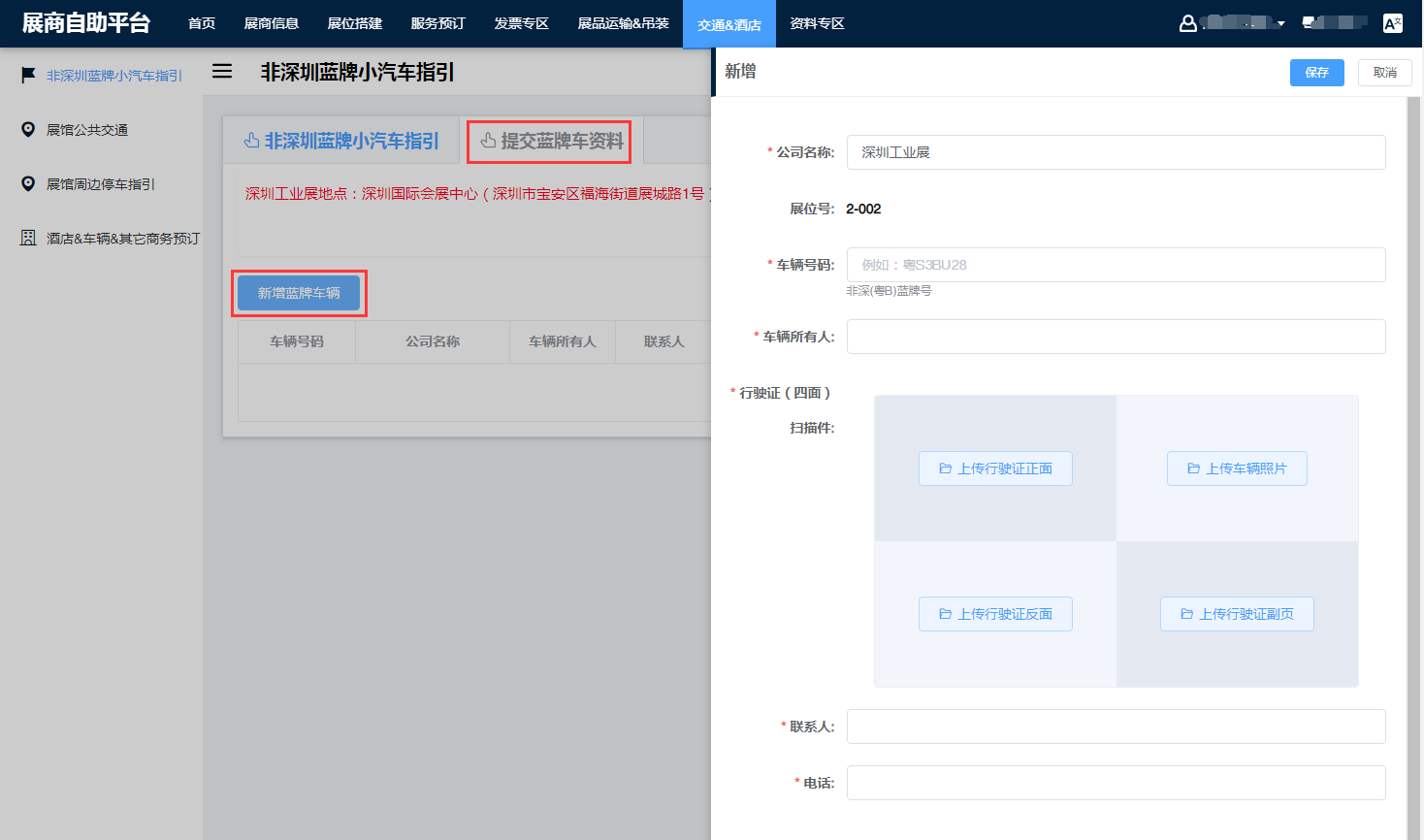Click the hamburger menu icon

click(x=222, y=71)
